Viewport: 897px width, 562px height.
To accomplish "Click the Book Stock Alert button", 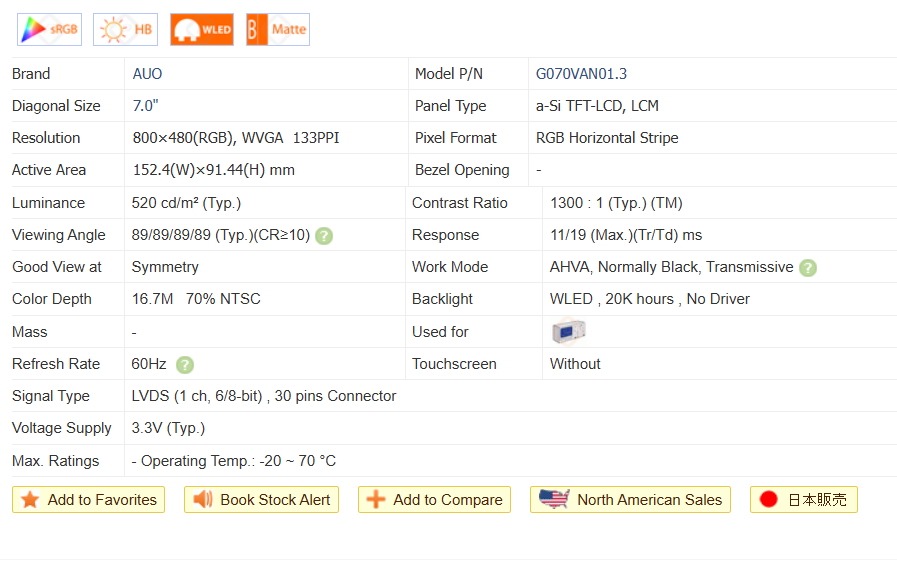I will [x=261, y=500].
